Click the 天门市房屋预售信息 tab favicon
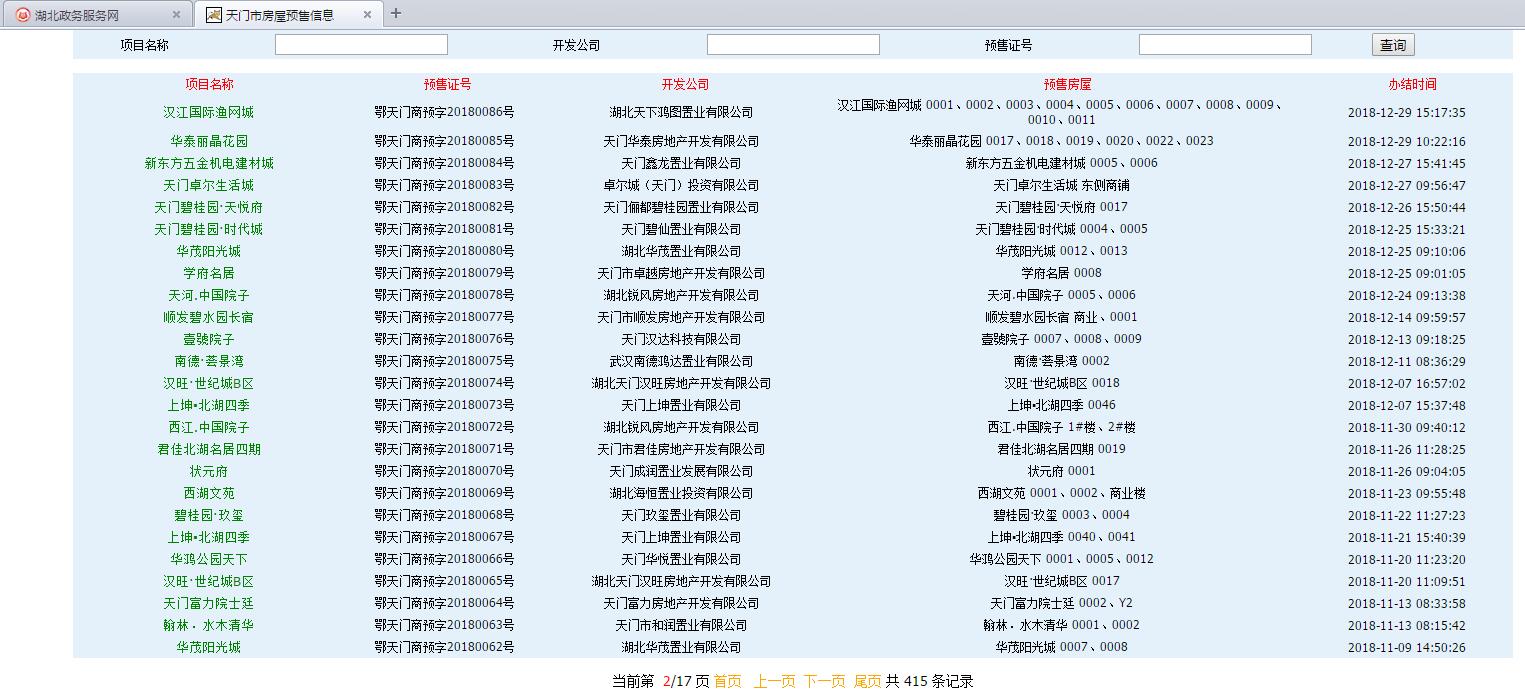 214,15
